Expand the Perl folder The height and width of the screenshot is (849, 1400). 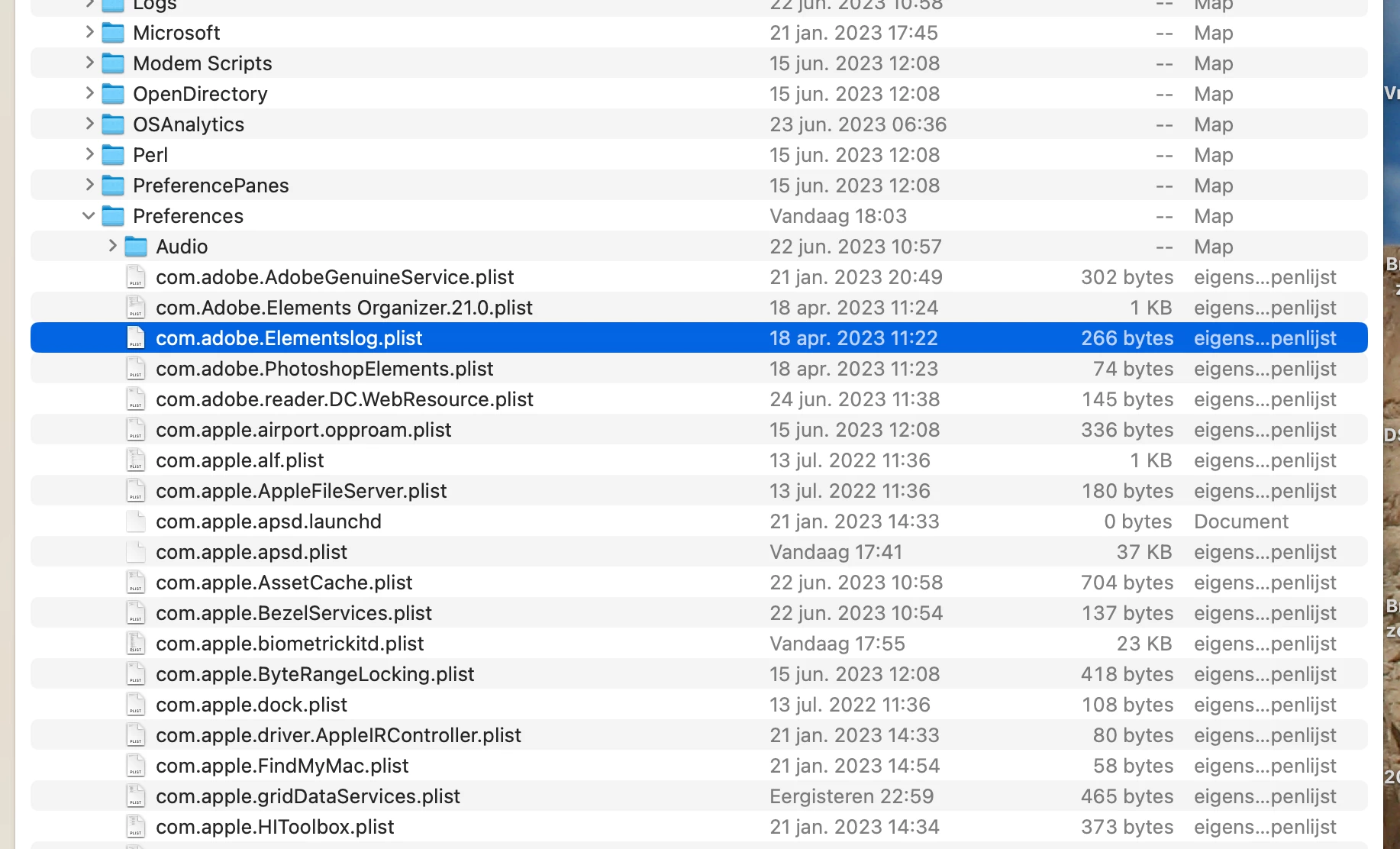(x=89, y=154)
